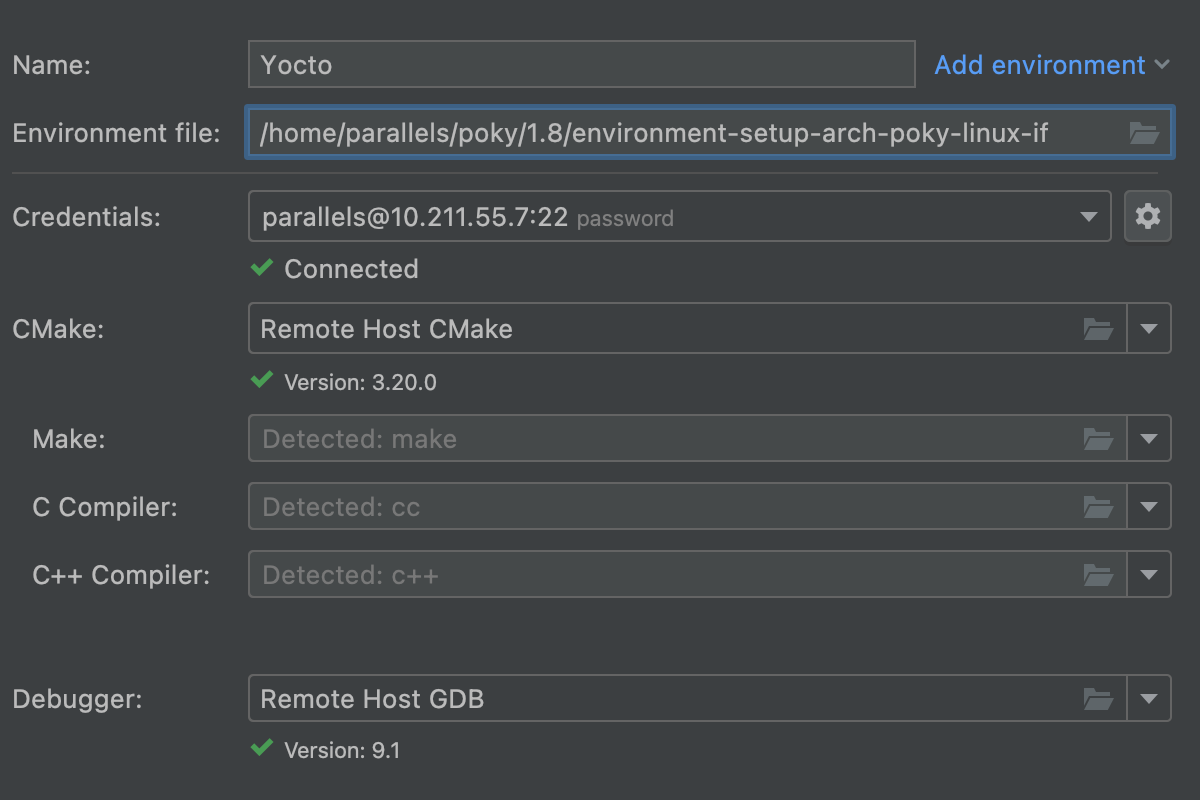Screen dimensions: 1200x800
Task: Expand the C Compiler dropdown arrow
Action: click(1149, 507)
